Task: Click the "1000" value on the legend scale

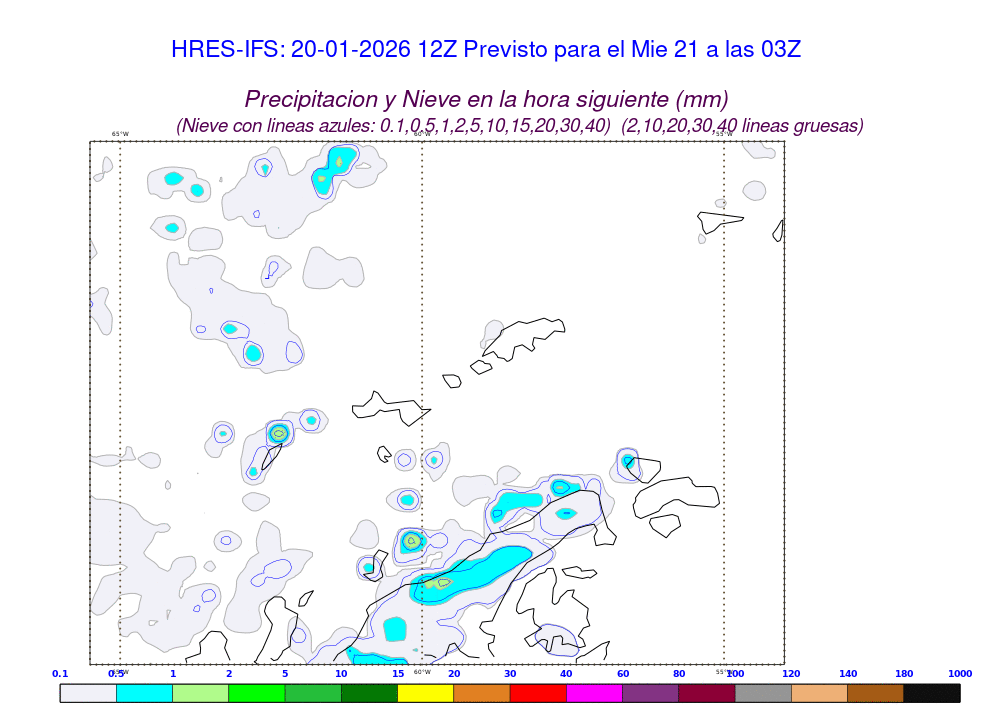Action: pos(959,674)
